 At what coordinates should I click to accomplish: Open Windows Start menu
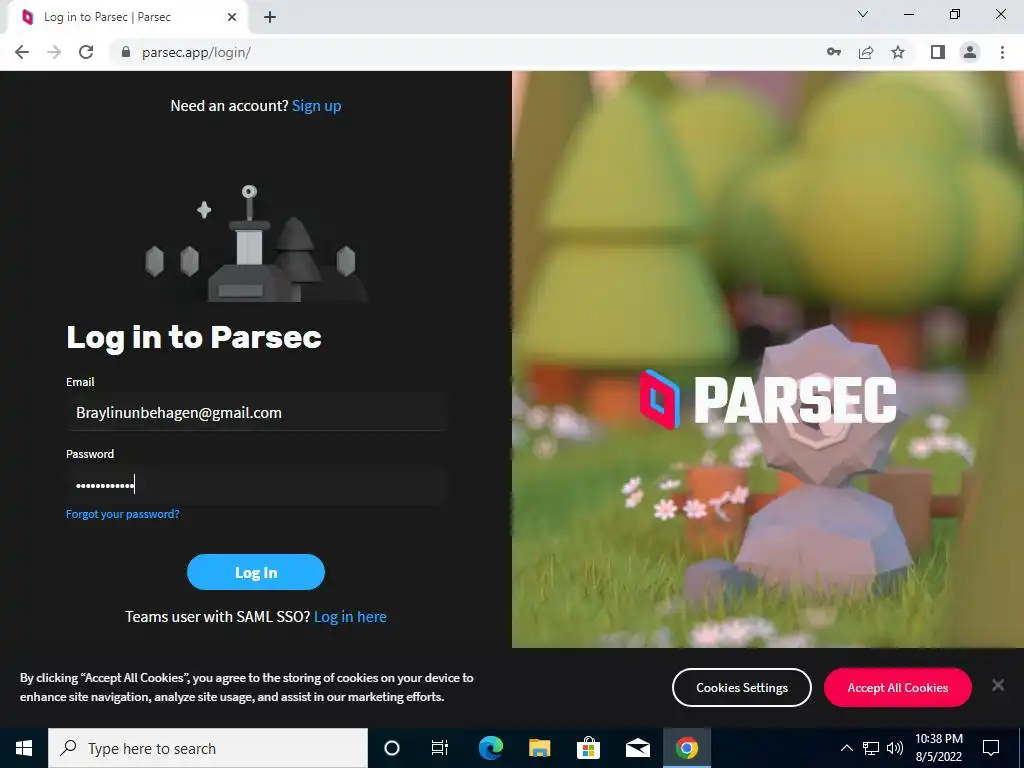click(x=24, y=748)
